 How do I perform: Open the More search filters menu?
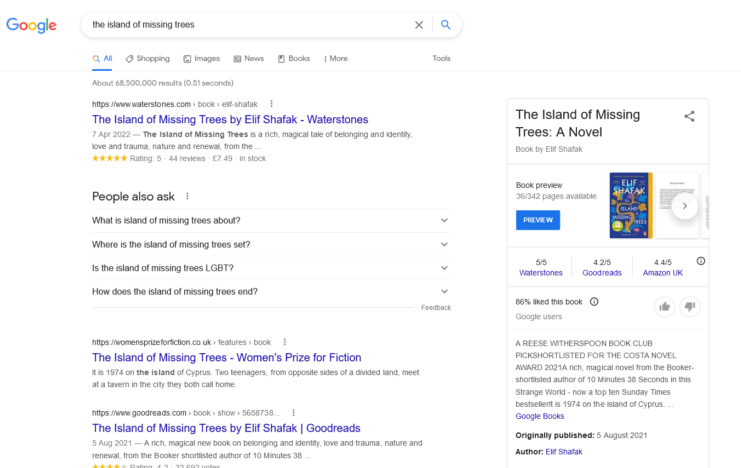335,59
